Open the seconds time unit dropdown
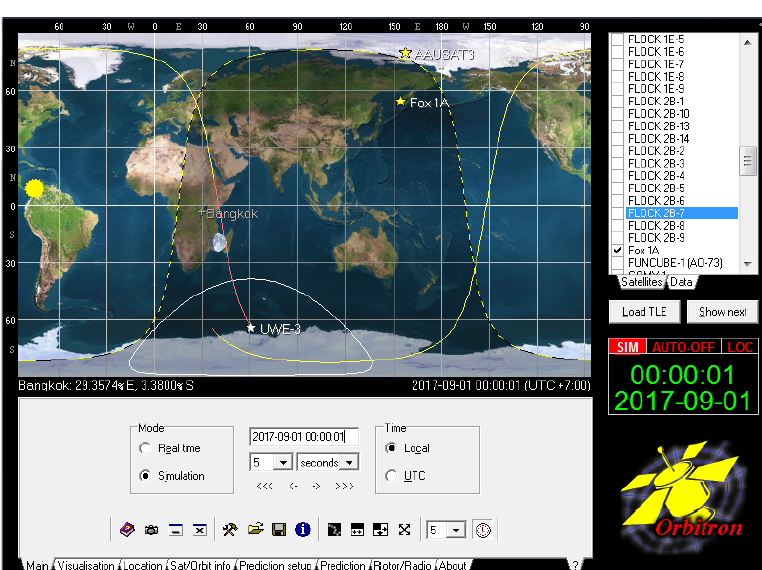 pos(349,462)
